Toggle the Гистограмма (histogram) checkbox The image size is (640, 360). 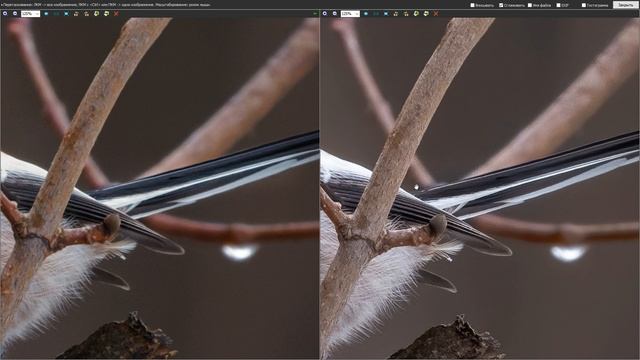click(x=584, y=5)
